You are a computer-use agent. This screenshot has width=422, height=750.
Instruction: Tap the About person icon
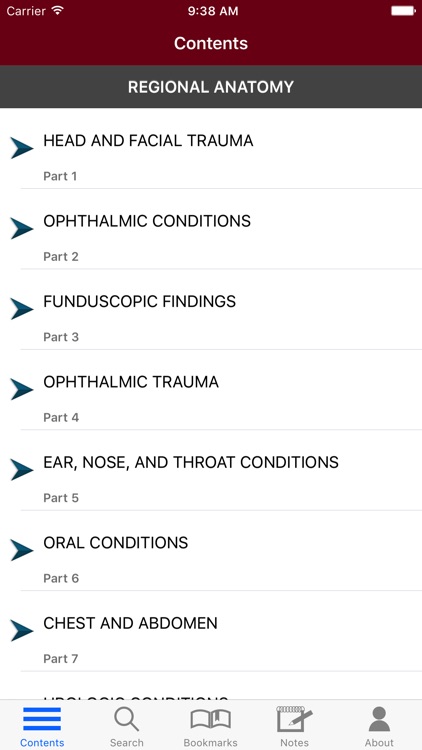coord(379,719)
